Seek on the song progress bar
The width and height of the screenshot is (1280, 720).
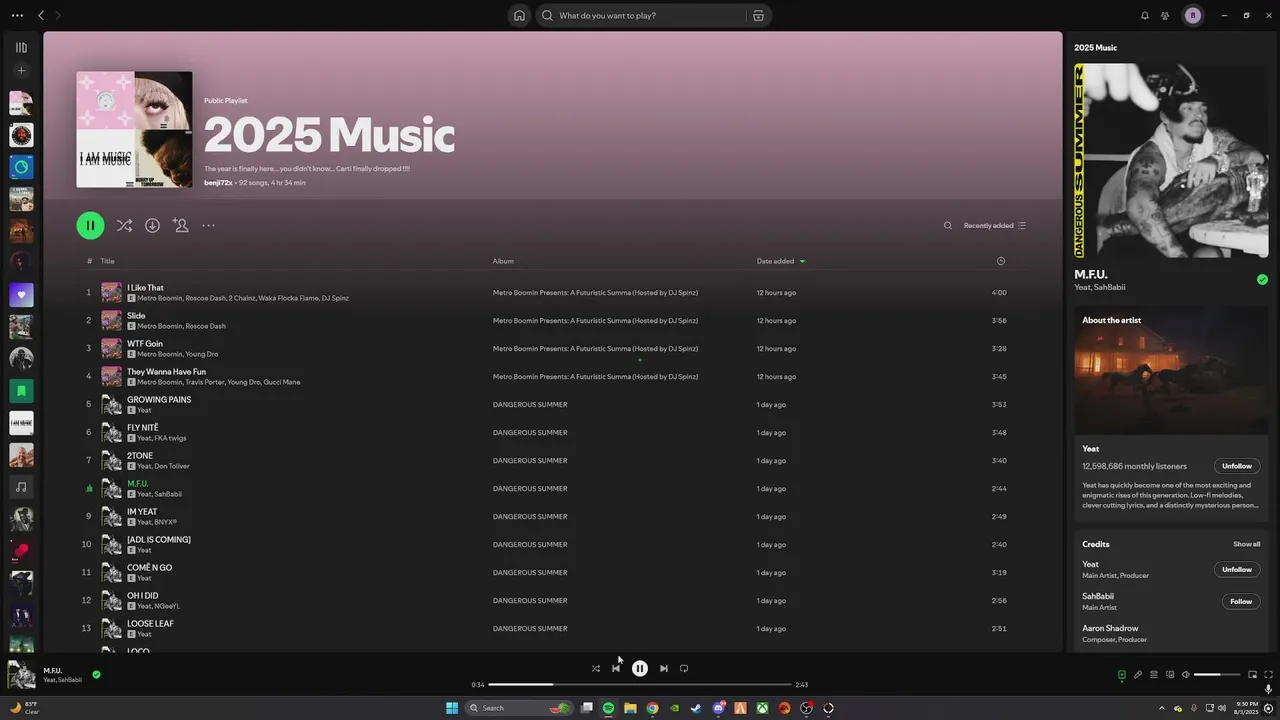(640, 685)
